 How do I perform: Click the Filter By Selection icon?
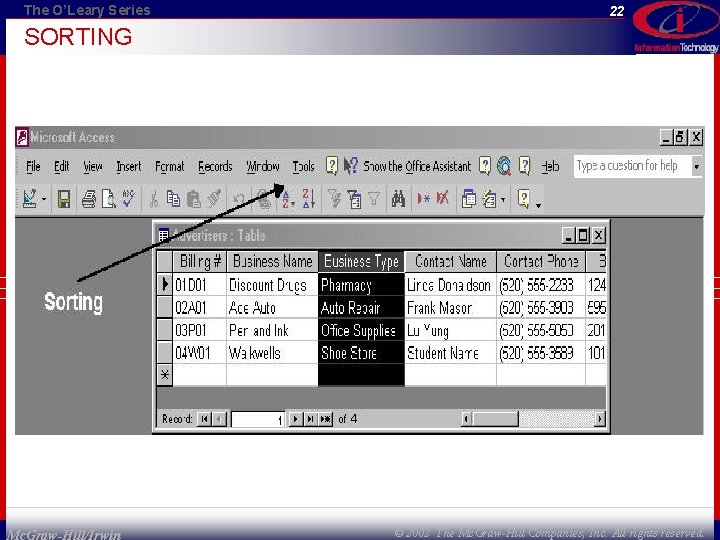click(334, 199)
